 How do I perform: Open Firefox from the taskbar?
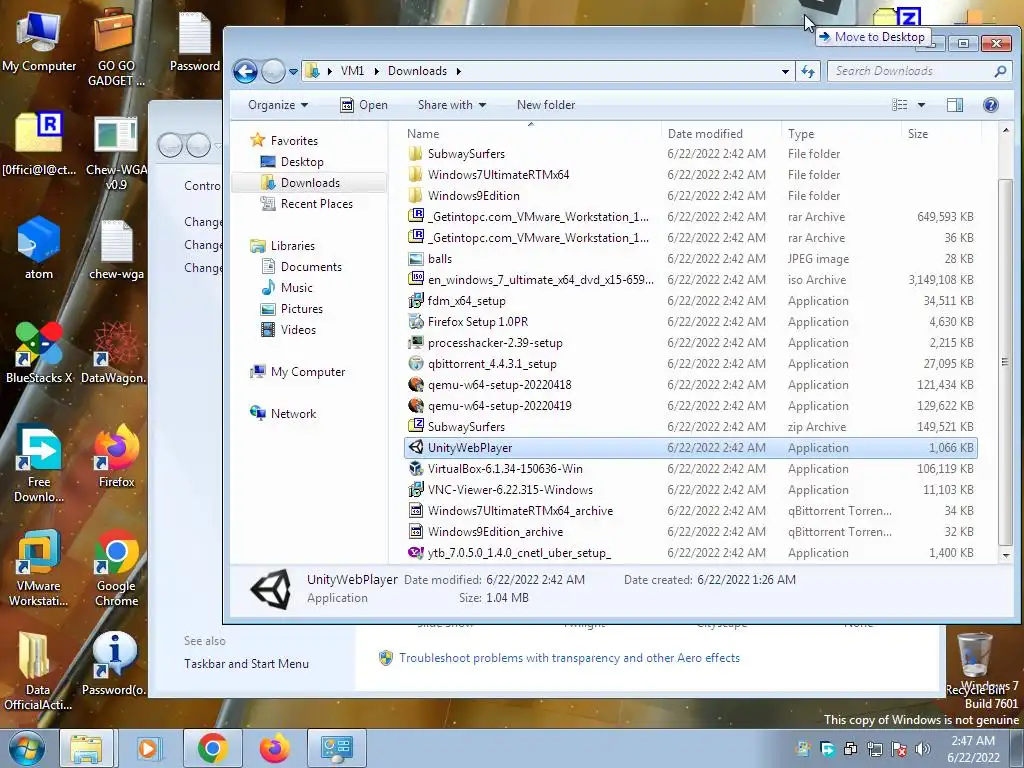click(x=274, y=748)
